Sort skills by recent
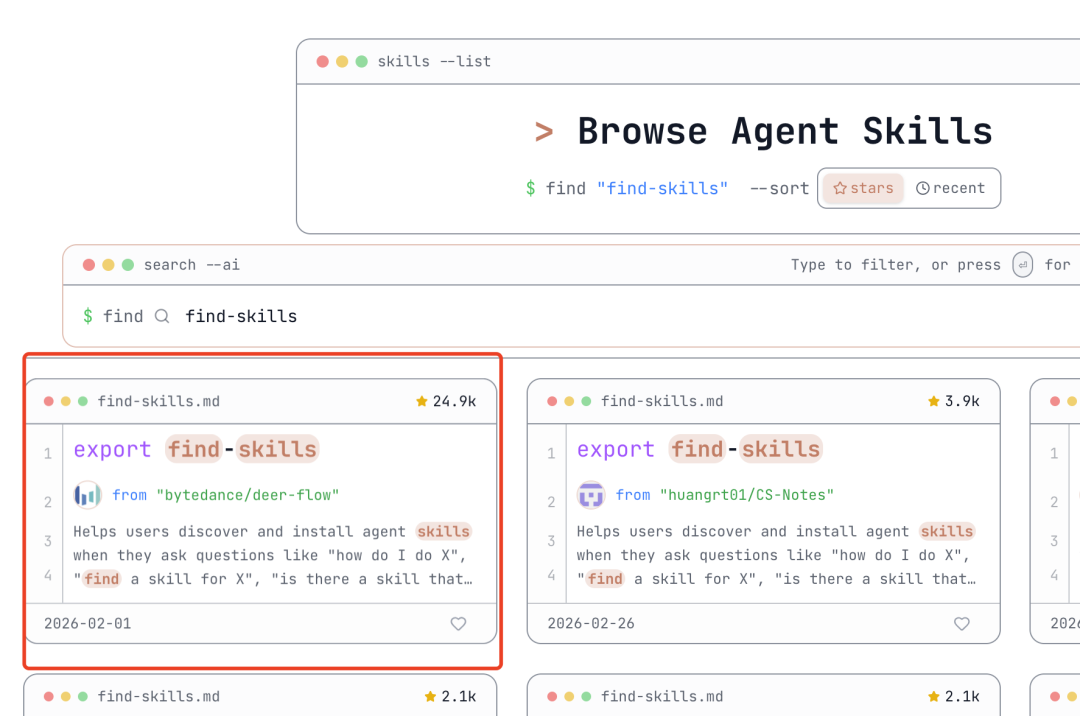The image size is (1080, 716). (x=951, y=188)
